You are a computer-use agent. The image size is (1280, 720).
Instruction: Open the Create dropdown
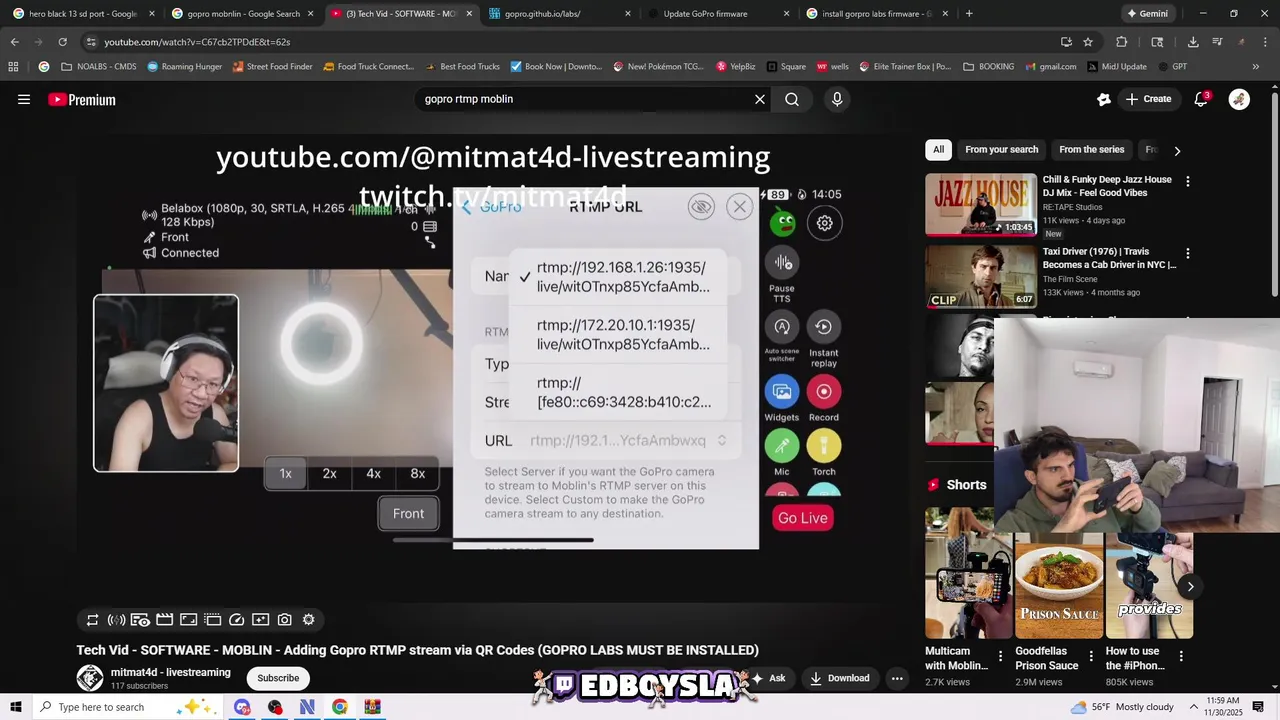1148,99
